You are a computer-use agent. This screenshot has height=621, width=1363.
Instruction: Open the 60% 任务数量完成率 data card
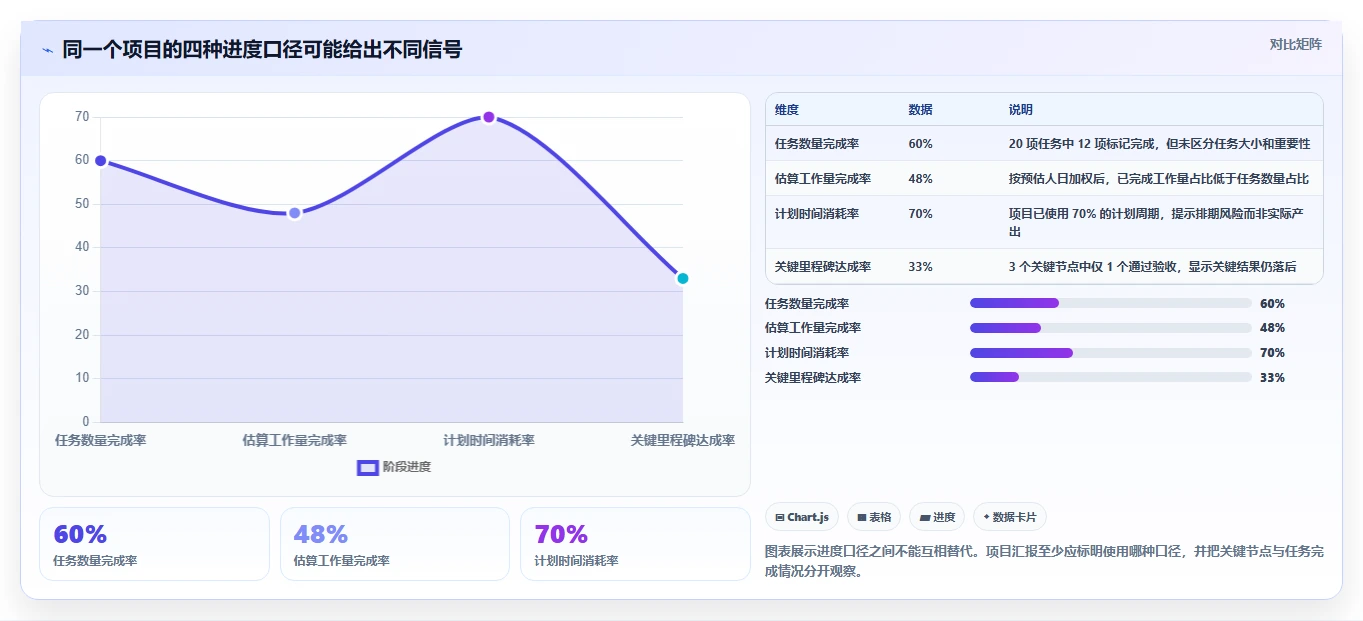[154, 544]
